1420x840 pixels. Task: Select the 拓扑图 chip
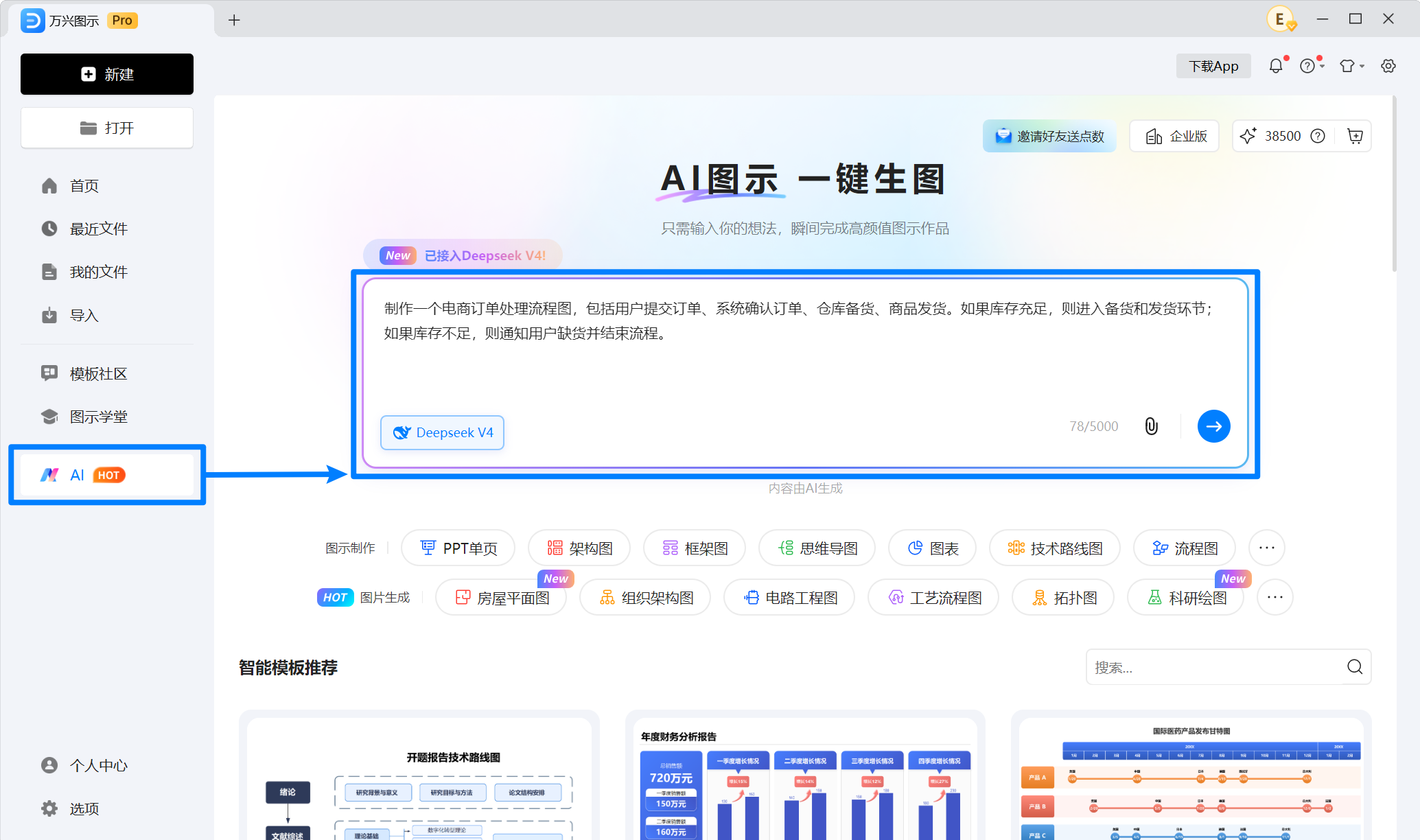(x=1063, y=597)
